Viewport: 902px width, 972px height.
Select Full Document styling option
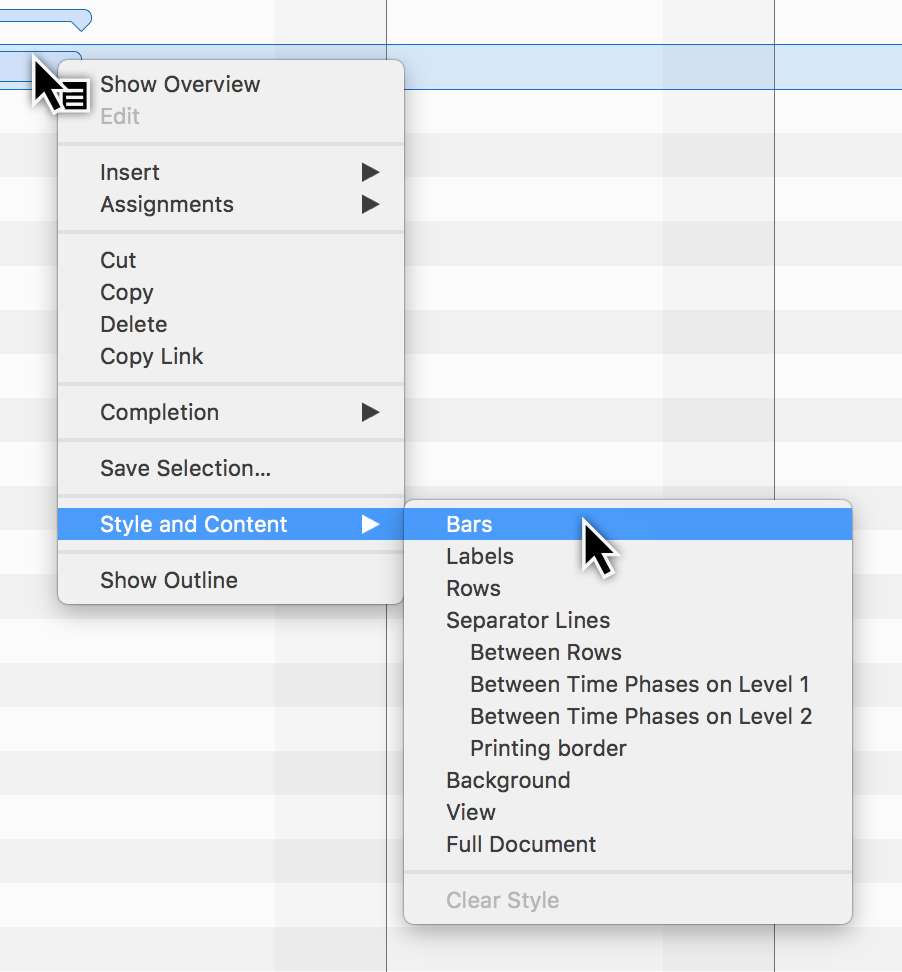(x=520, y=844)
